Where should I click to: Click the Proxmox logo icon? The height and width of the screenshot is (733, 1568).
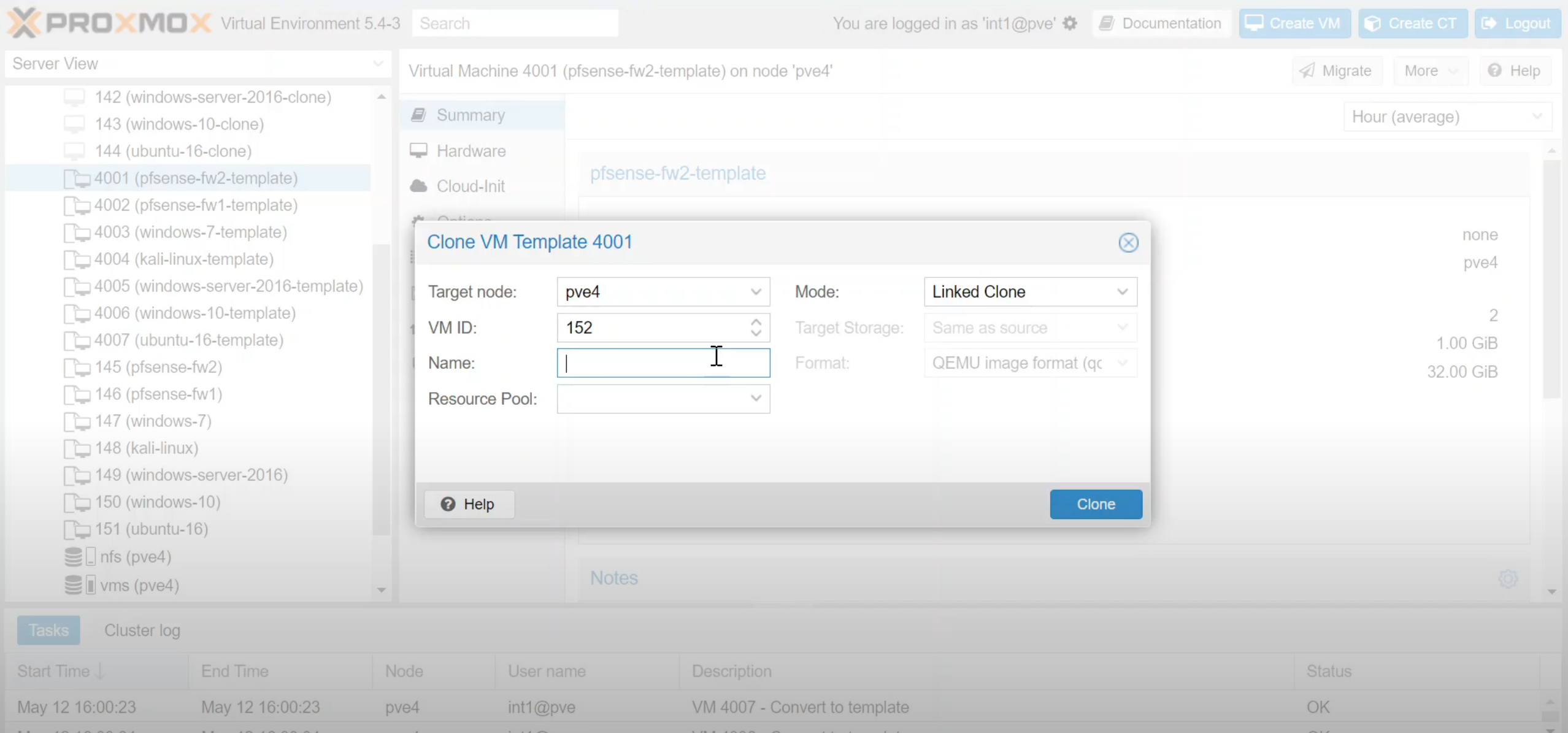point(23,23)
